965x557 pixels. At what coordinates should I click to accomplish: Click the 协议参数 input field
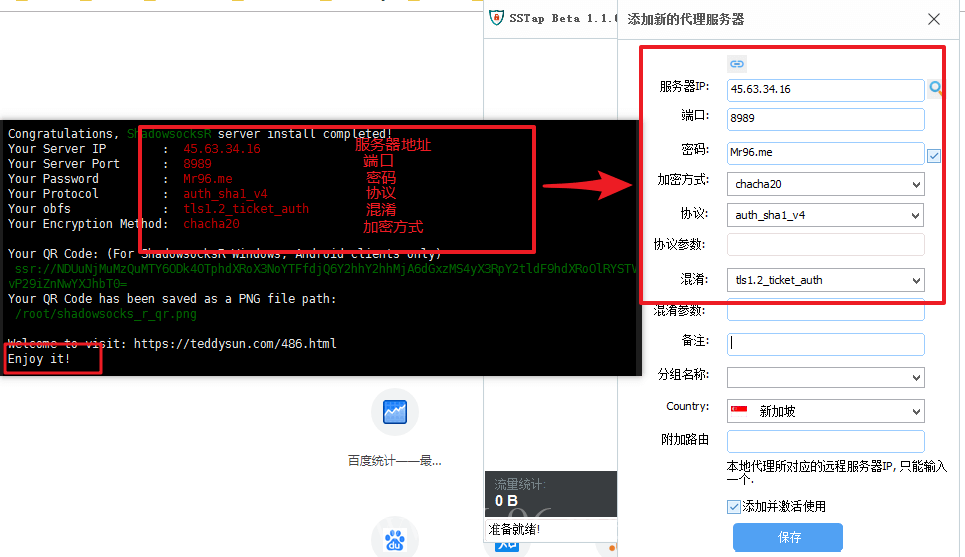coord(825,244)
